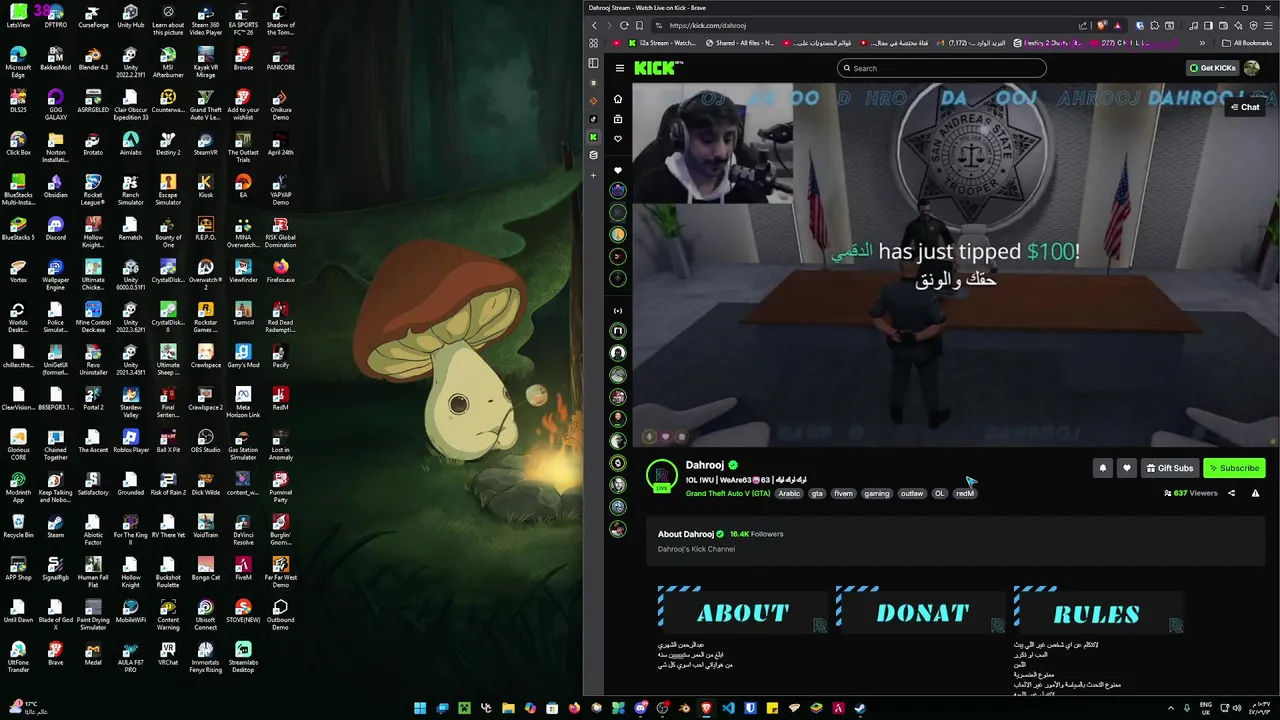Image resolution: width=1280 pixels, height=720 pixels.
Task: Open Streamlabs Desktop shortcut
Action: click(243, 656)
